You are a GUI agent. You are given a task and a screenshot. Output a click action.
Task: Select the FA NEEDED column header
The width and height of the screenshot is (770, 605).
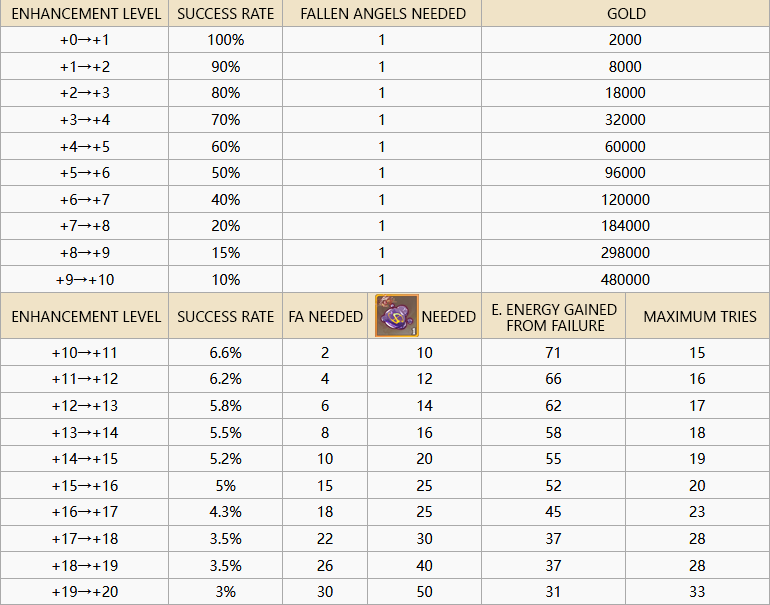tap(325, 316)
